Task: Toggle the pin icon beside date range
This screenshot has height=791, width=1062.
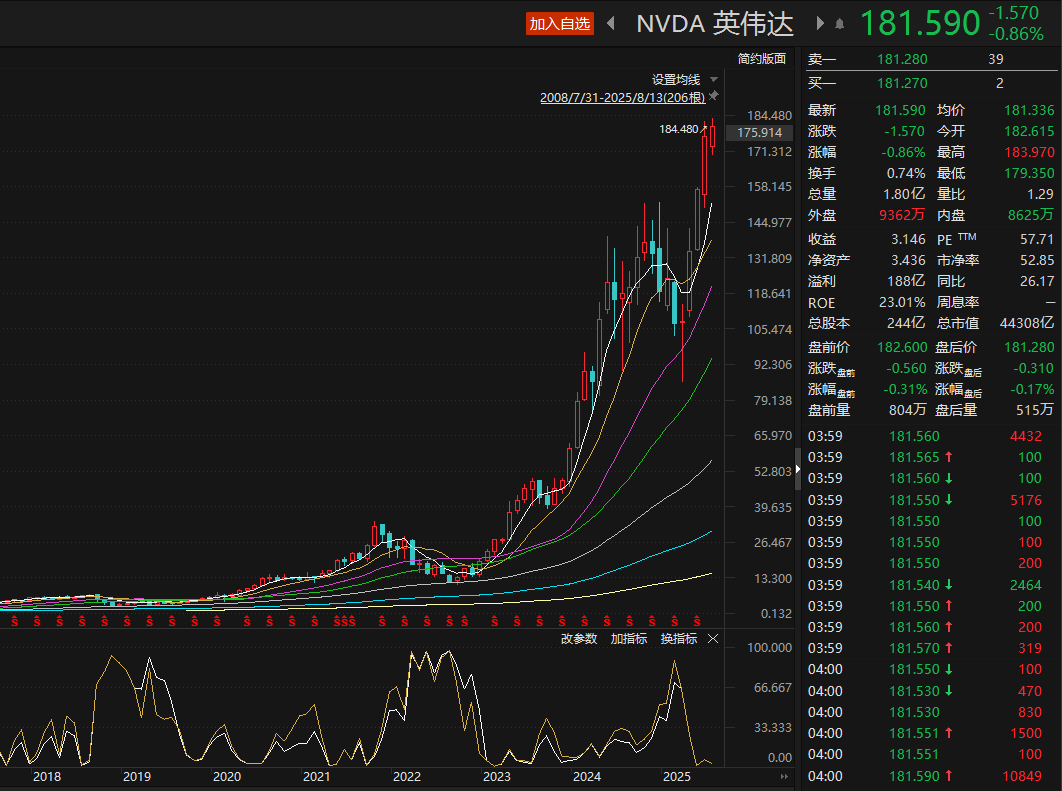Action: point(714,97)
